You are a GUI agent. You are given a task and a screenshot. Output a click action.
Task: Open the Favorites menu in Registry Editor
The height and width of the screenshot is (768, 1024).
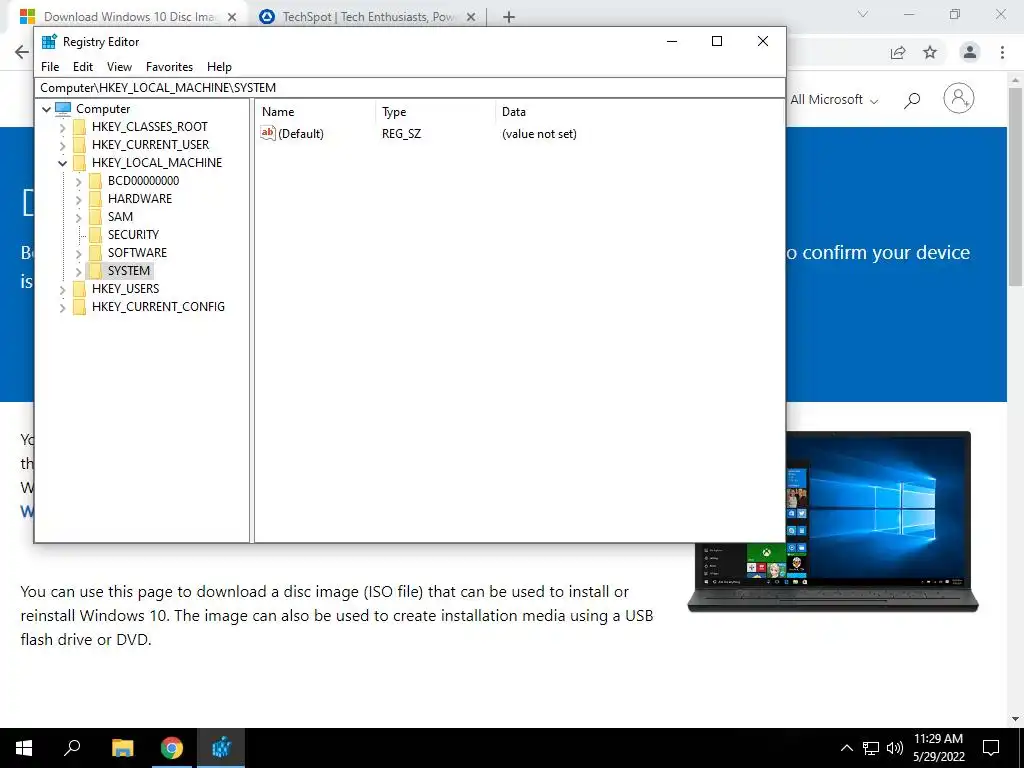click(169, 67)
